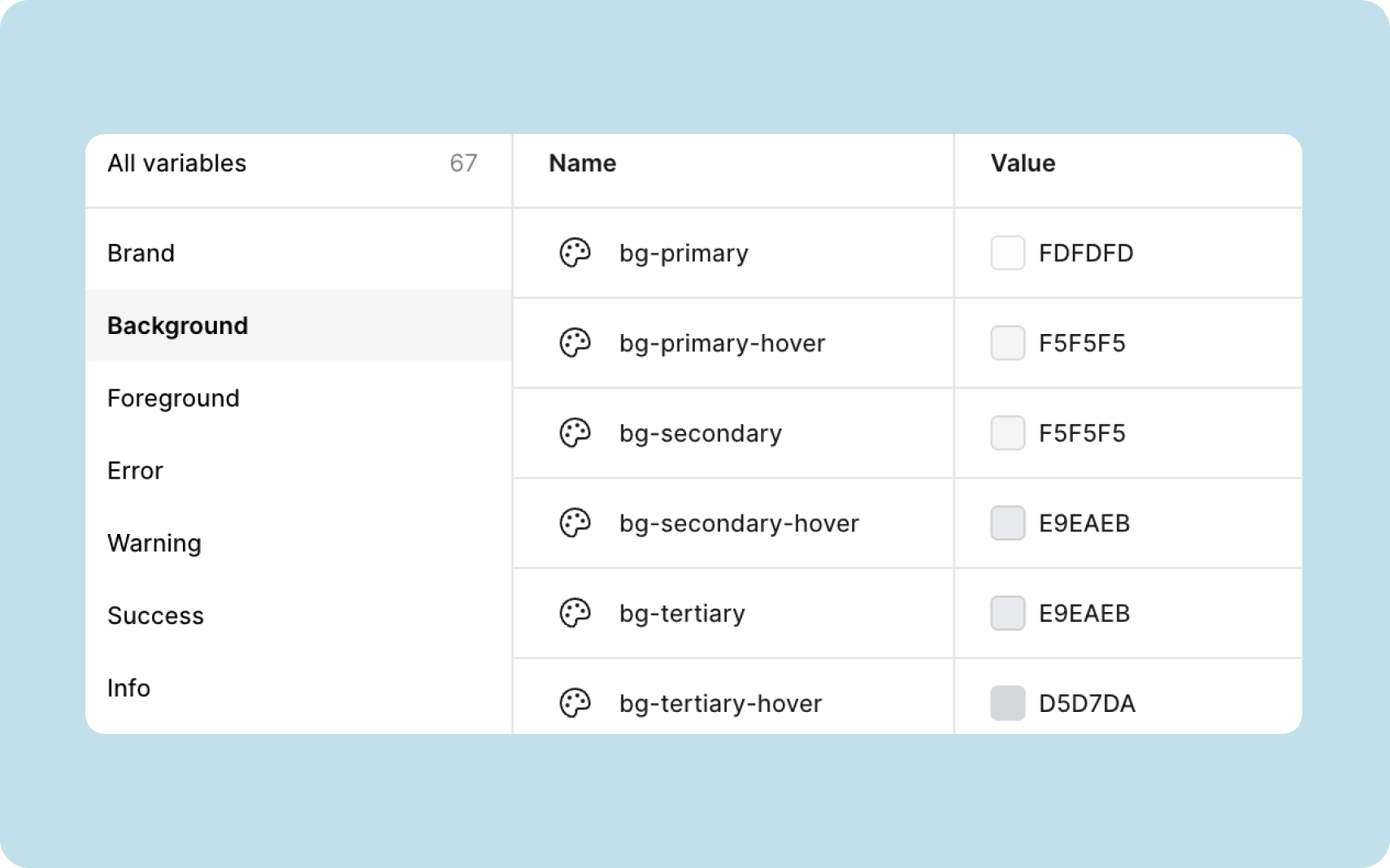The image size is (1390, 868).
Task: Click the Value column header
Action: (1023, 163)
